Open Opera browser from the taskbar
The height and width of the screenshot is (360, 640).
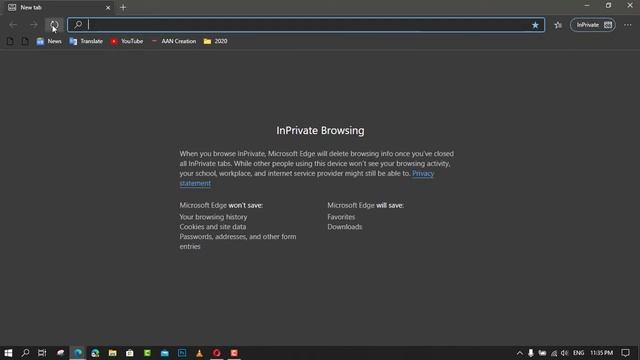tap(217, 353)
